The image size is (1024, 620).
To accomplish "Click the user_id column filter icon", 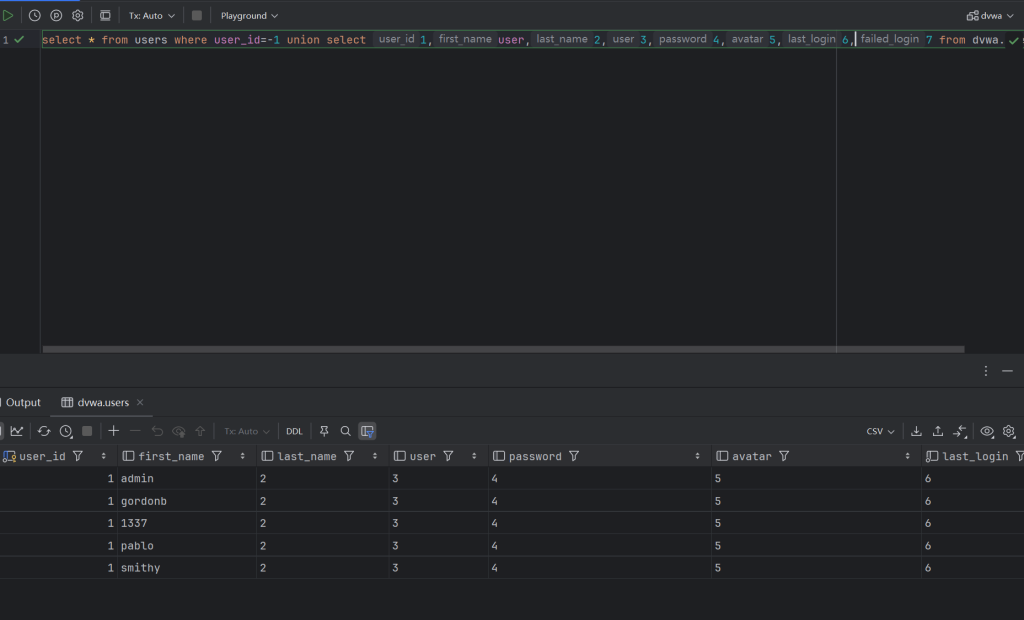I will [78, 456].
